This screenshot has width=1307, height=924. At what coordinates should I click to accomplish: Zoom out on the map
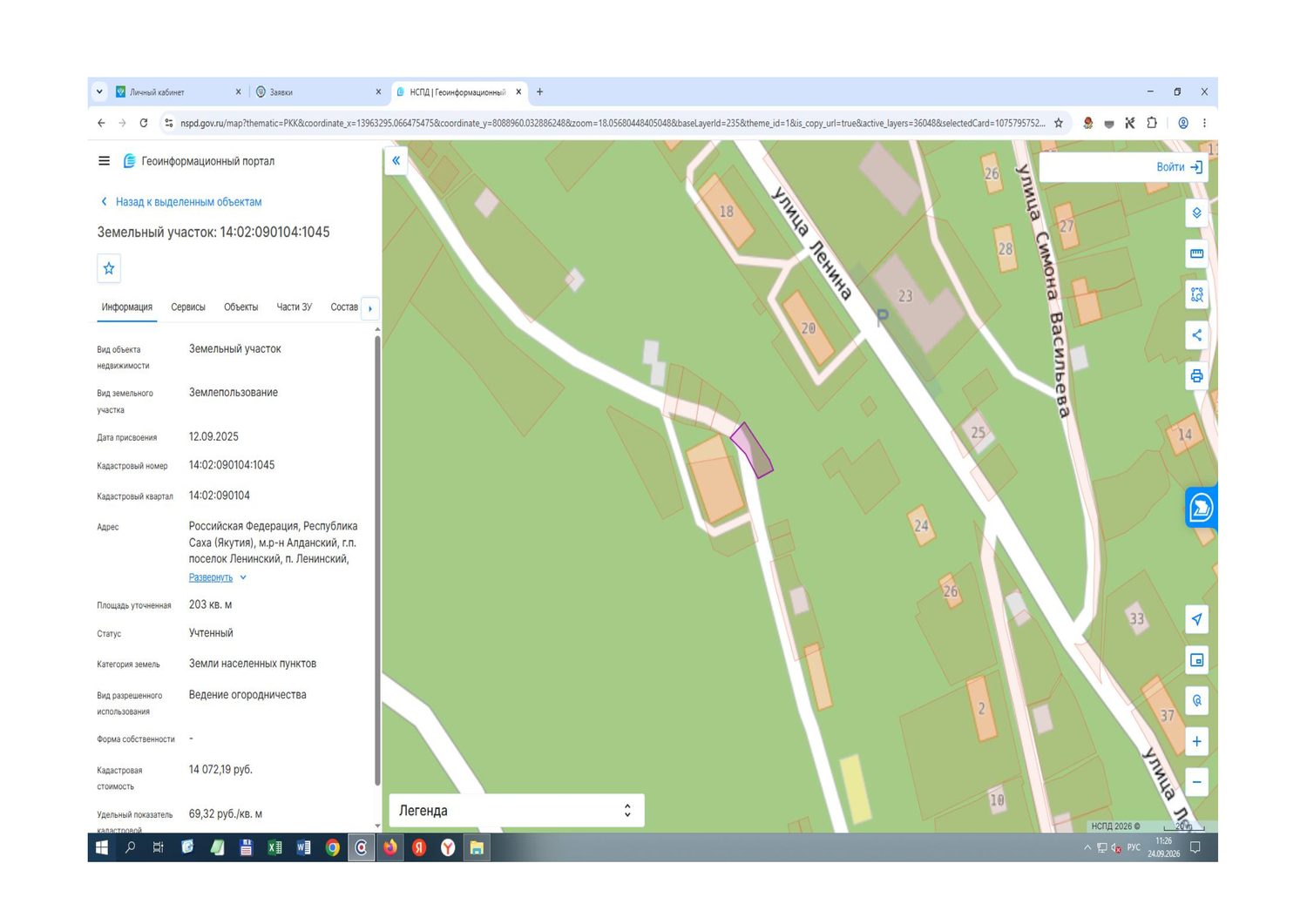[1196, 782]
